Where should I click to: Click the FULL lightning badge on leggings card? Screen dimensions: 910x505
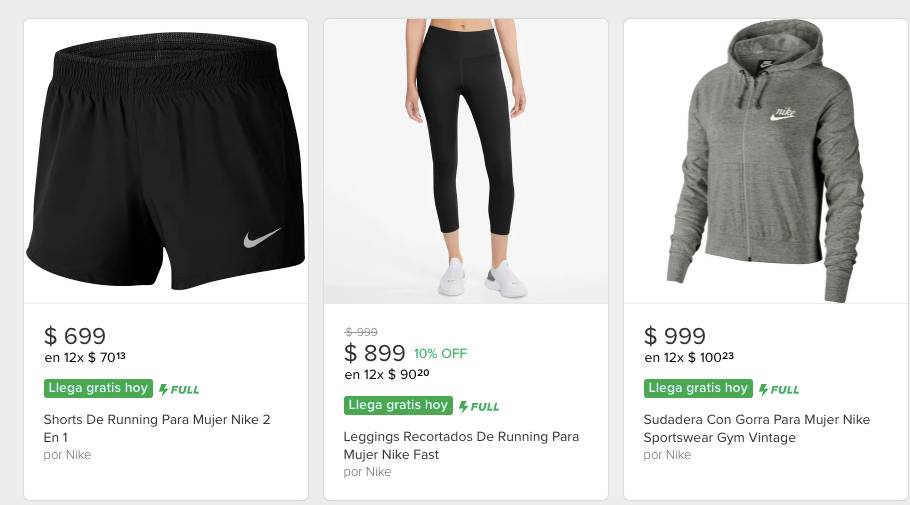479,406
